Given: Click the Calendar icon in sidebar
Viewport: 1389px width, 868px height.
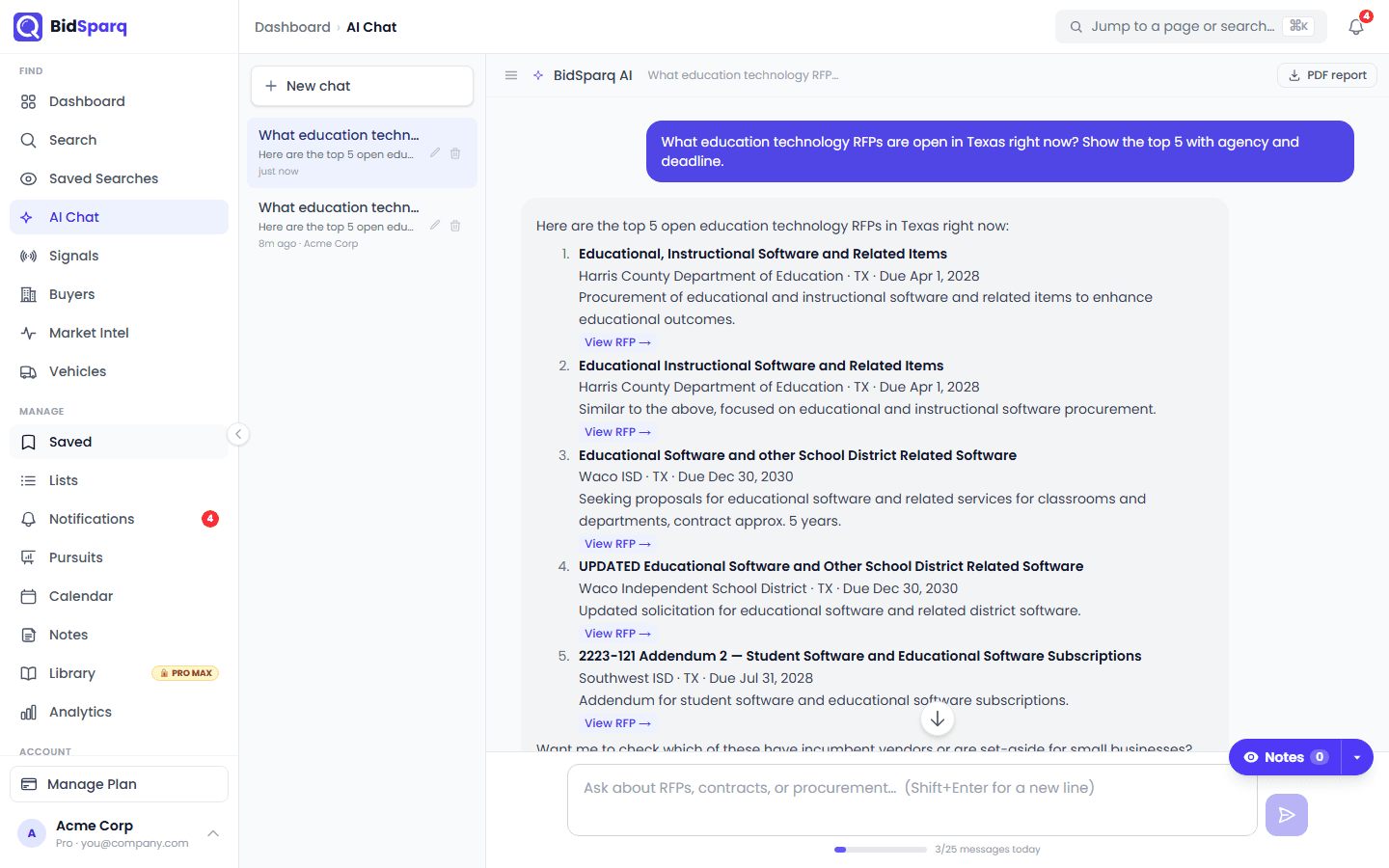Looking at the screenshot, I should point(29,596).
